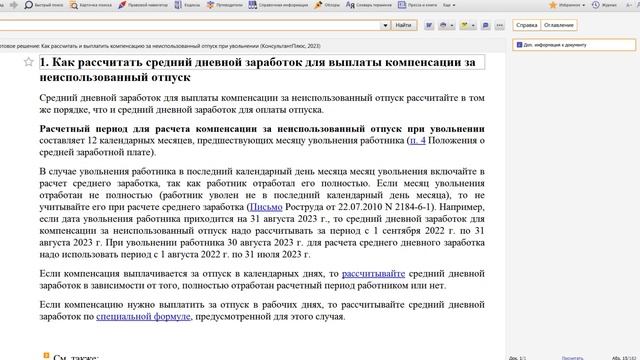Open the п. 4 link

(418, 140)
